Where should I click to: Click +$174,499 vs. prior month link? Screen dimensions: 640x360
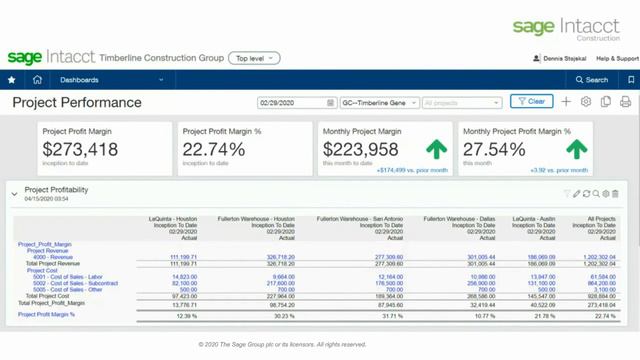(412, 170)
